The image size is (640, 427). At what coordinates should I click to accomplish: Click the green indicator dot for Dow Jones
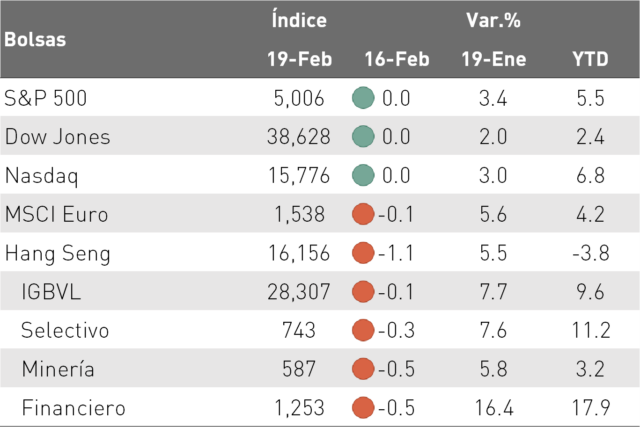(x=363, y=136)
